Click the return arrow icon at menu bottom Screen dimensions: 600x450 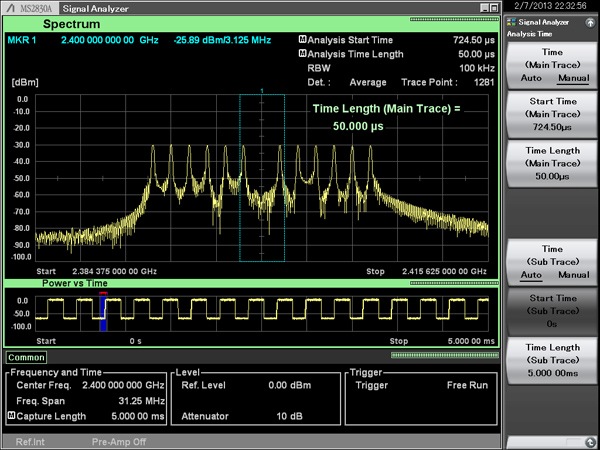590,442
